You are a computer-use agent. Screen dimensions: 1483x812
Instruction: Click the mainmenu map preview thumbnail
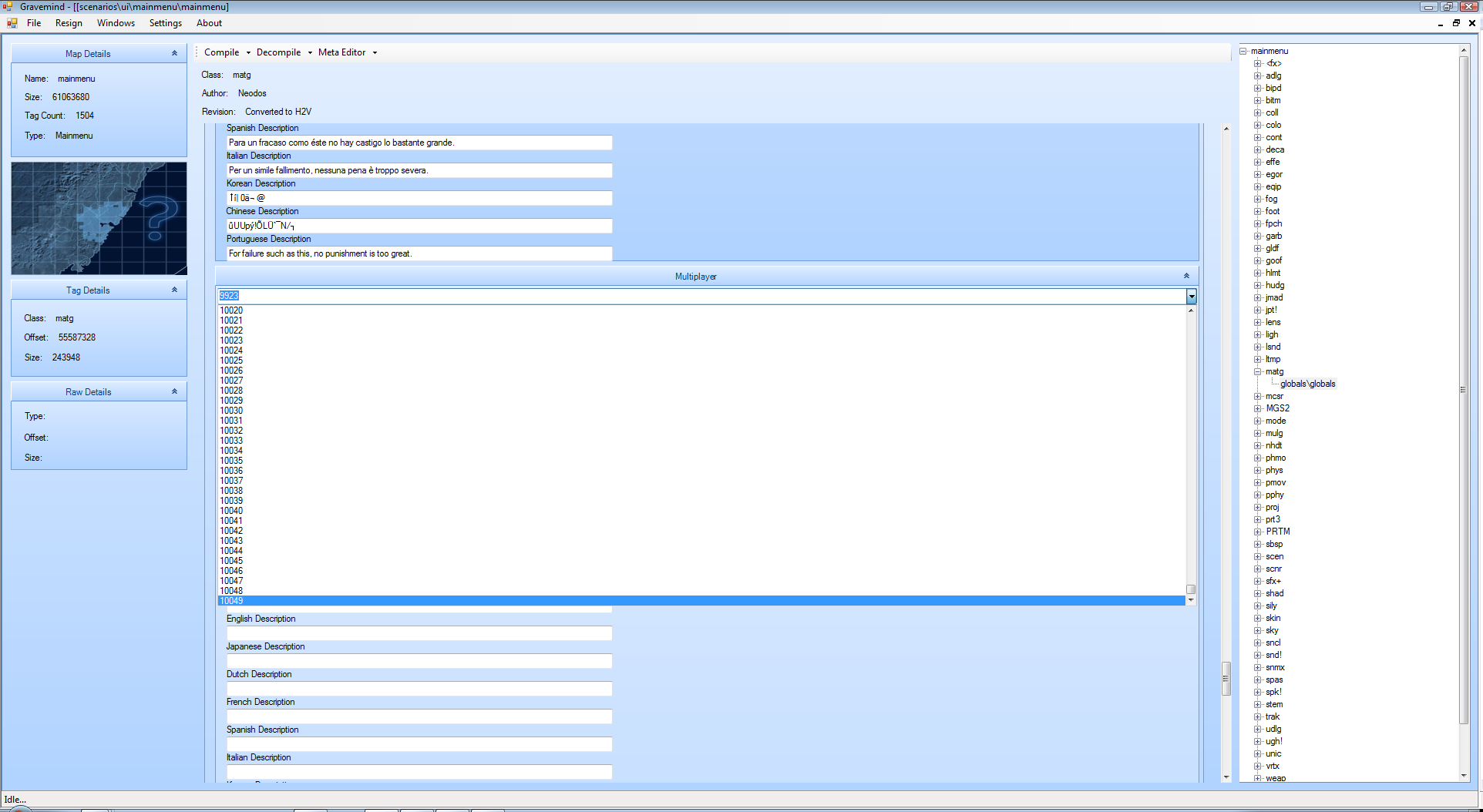99,218
